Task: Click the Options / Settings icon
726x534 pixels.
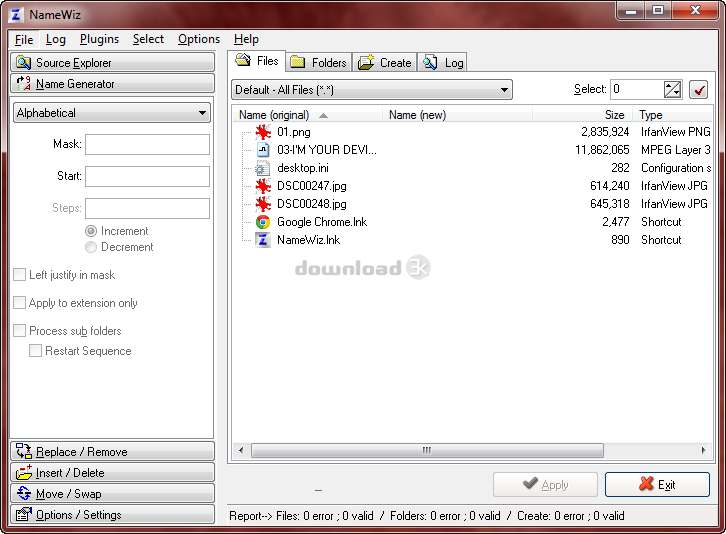Action: coord(24,515)
